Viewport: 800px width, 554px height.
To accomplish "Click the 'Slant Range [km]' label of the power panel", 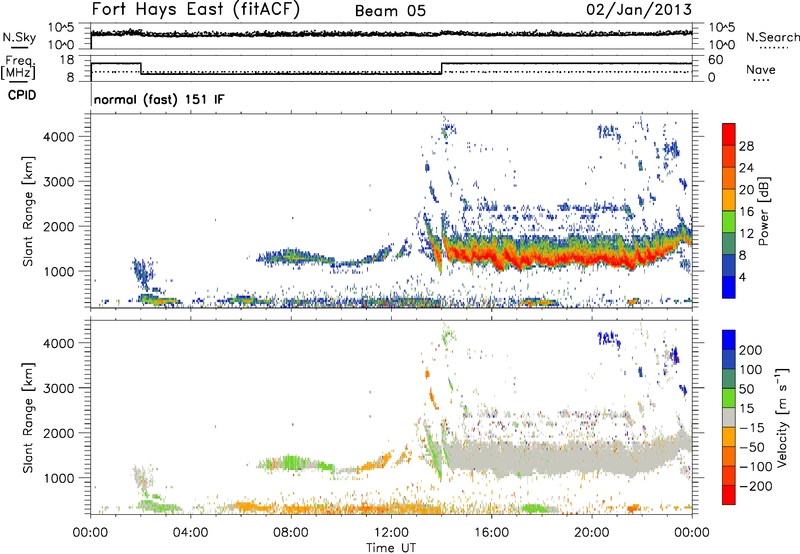I will click(x=28, y=211).
